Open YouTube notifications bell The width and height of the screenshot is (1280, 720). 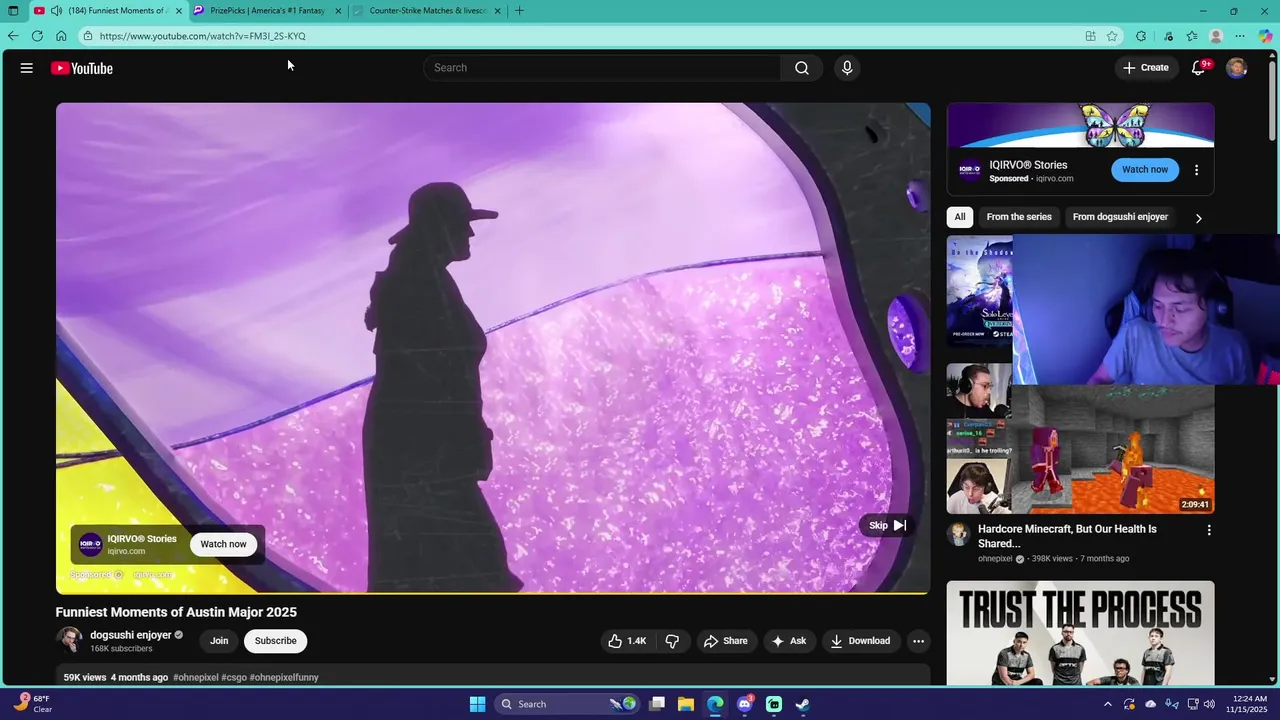[1198, 68]
